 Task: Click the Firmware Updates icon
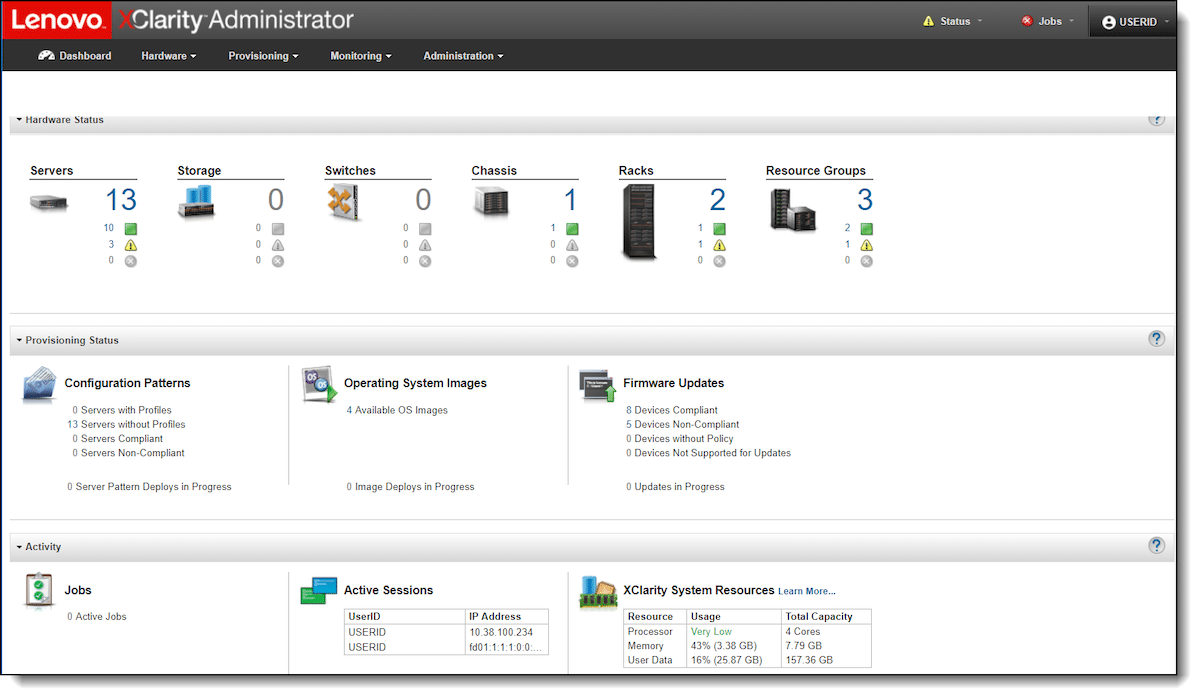598,385
